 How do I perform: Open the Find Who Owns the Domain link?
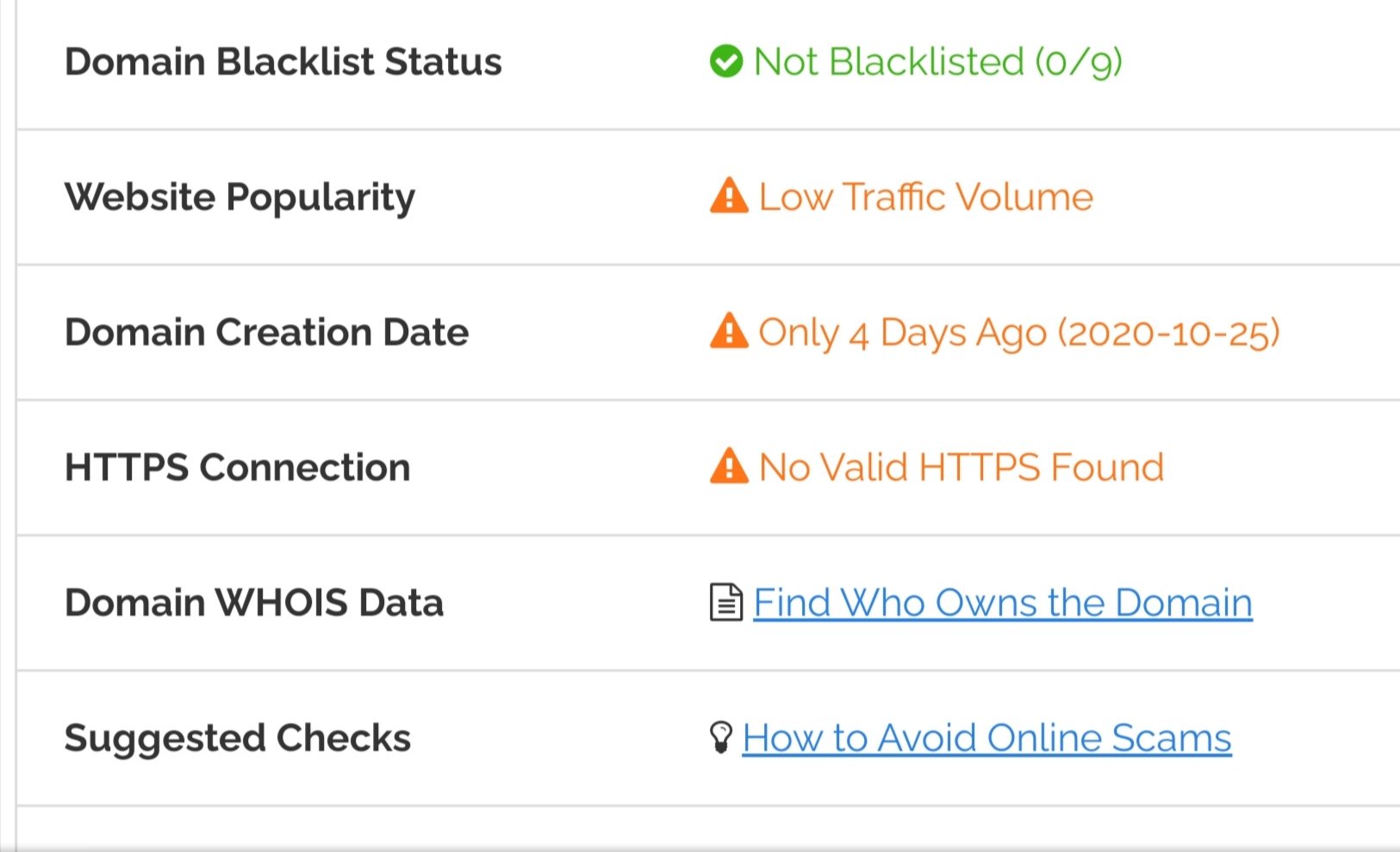(1002, 602)
